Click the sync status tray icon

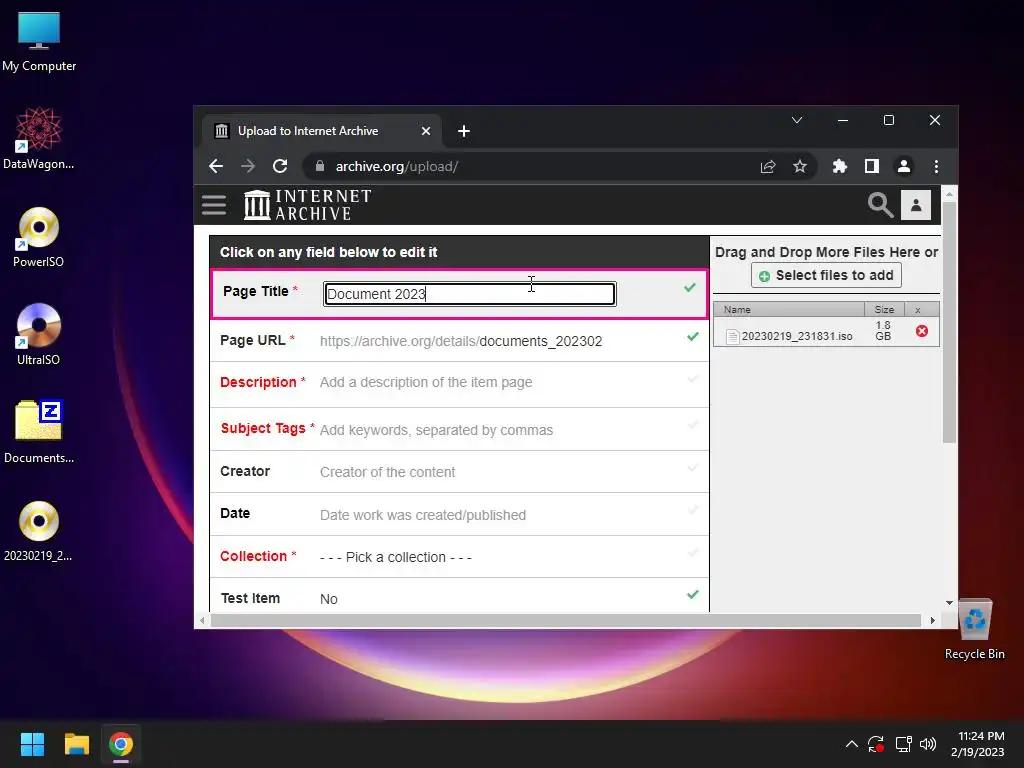click(x=876, y=744)
